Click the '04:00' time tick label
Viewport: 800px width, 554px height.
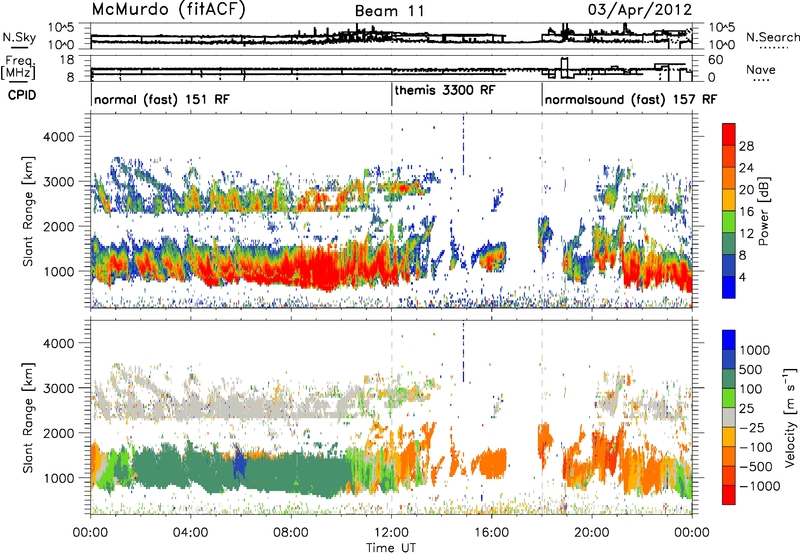(x=190, y=532)
